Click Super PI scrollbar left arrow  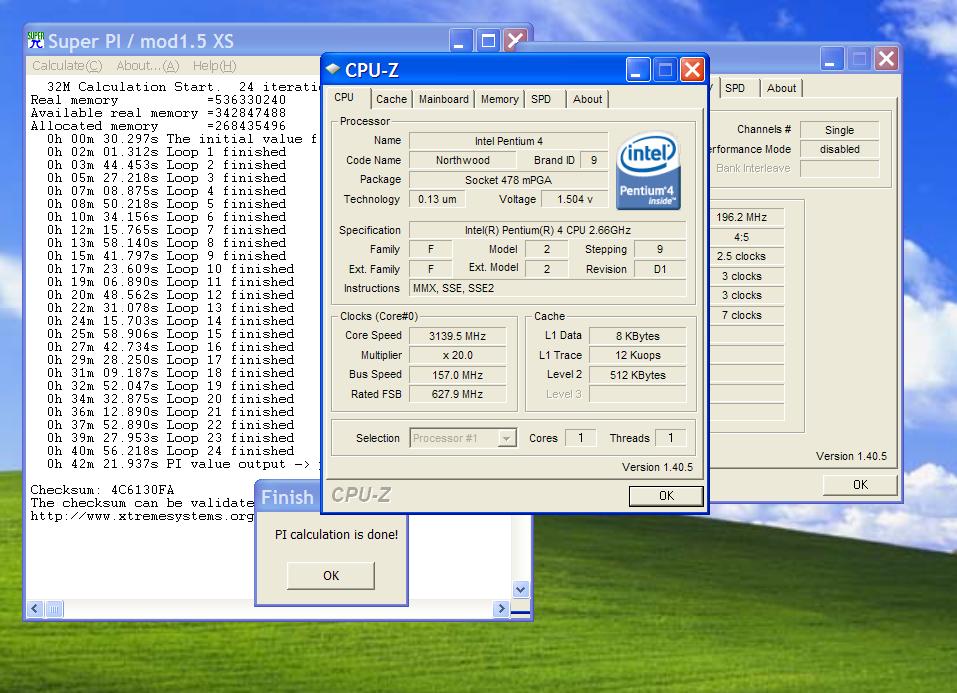point(35,608)
